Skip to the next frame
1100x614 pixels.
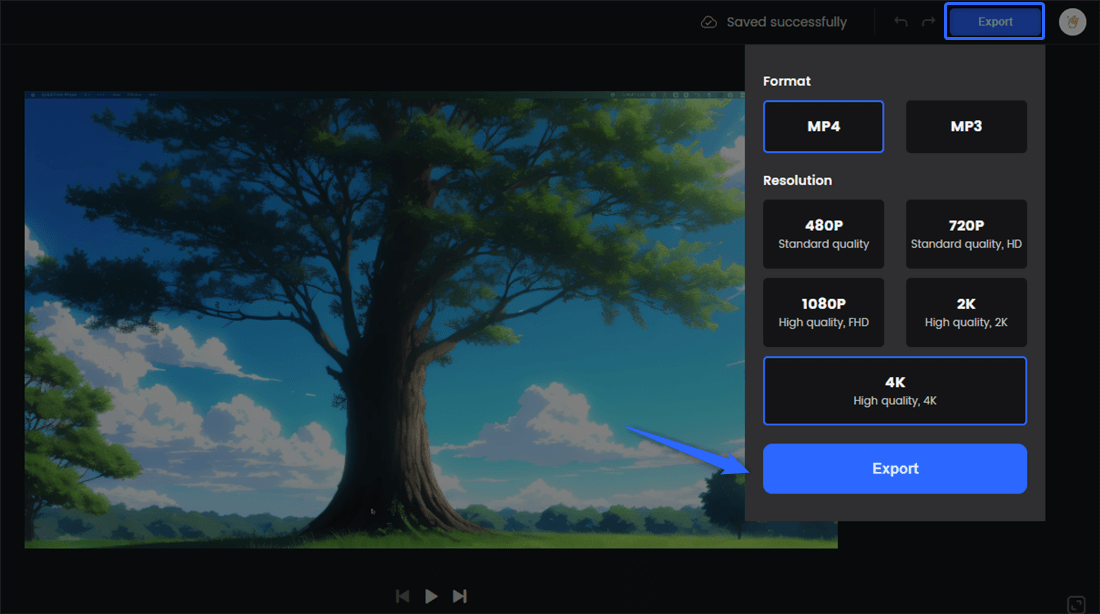(x=460, y=596)
